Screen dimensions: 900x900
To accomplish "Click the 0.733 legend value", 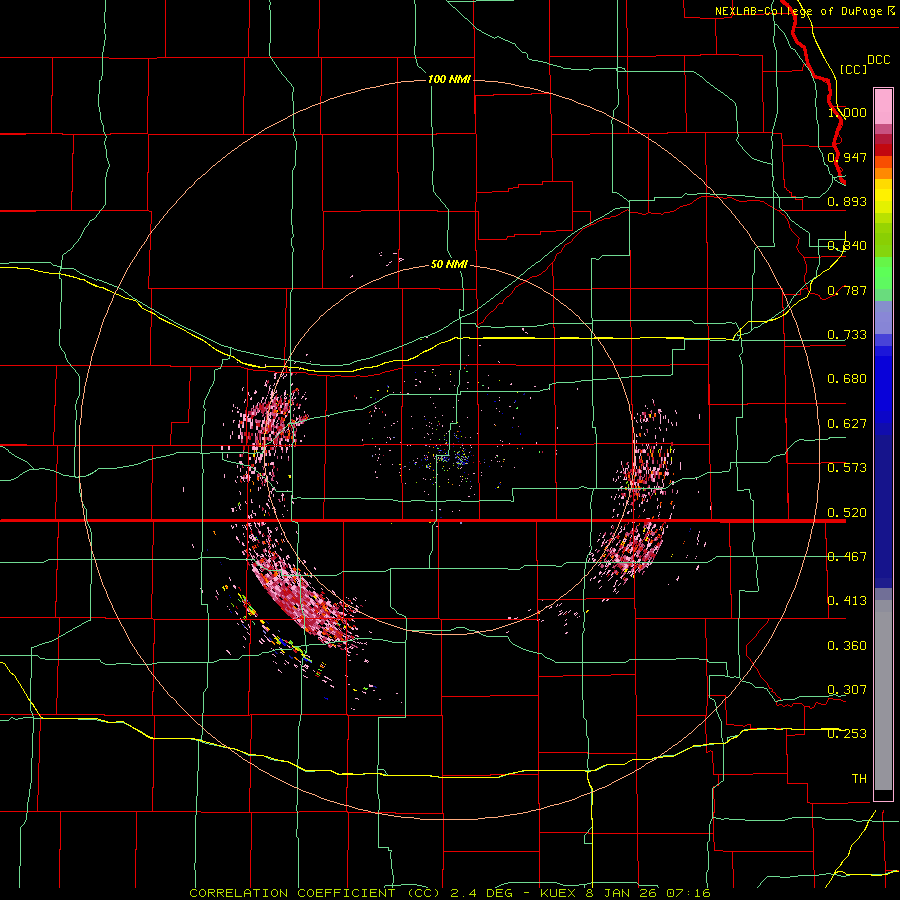I will tap(847, 335).
